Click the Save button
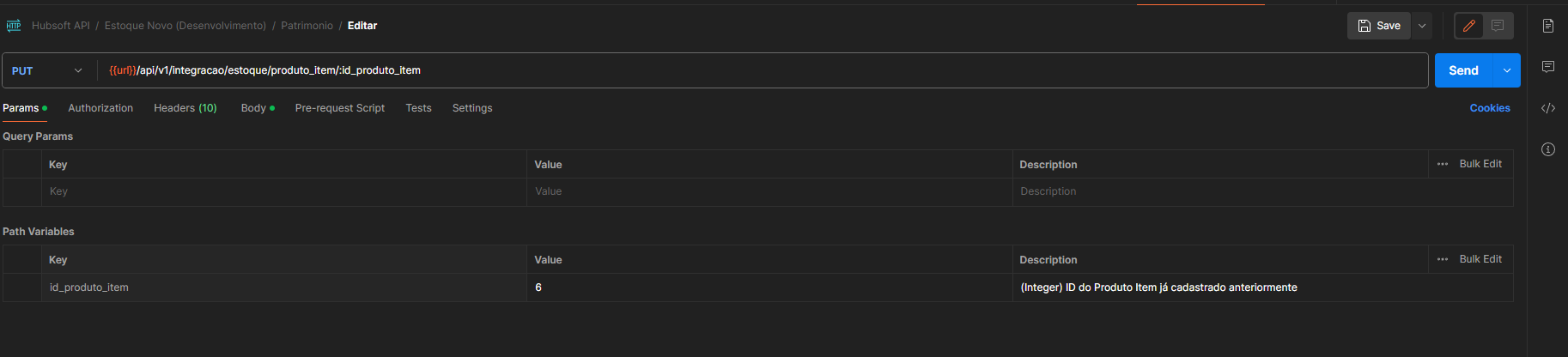Viewport: 1568px width, 357px height. (x=1379, y=26)
